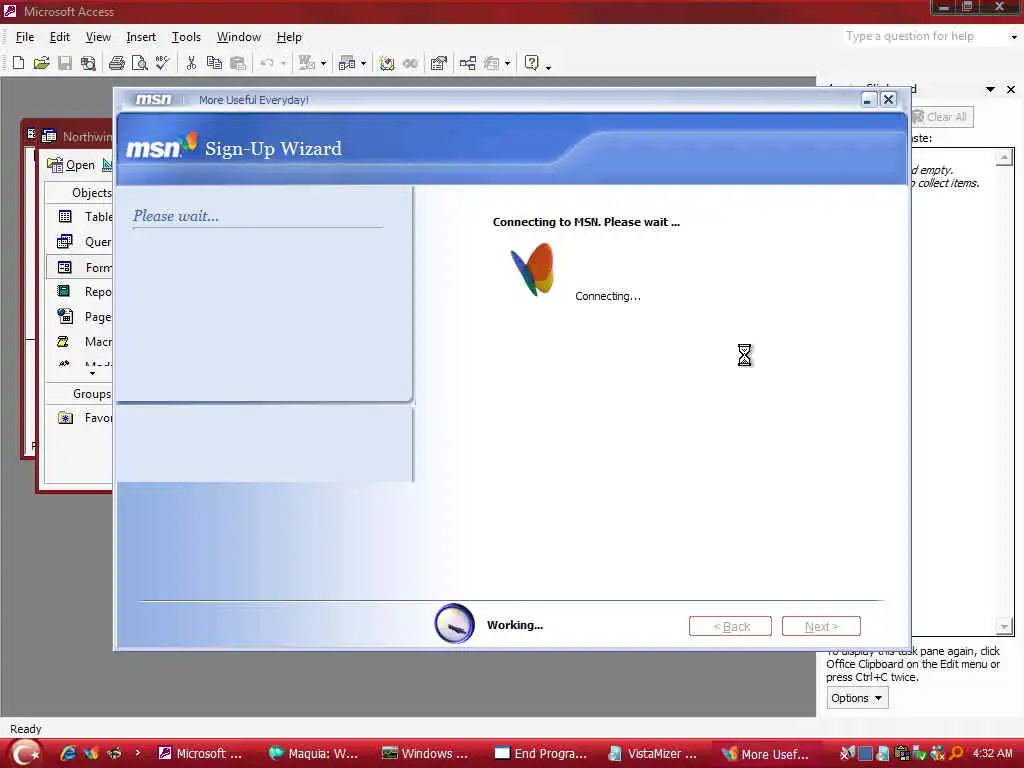Click the OfficeLinks toolbar icon
This screenshot has width=1024, height=768.
pyautogui.click(x=306, y=63)
